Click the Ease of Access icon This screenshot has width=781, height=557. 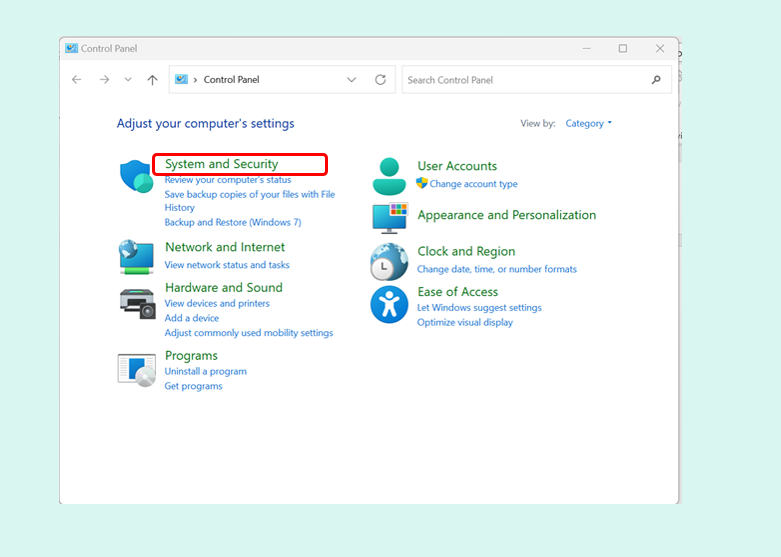389,304
